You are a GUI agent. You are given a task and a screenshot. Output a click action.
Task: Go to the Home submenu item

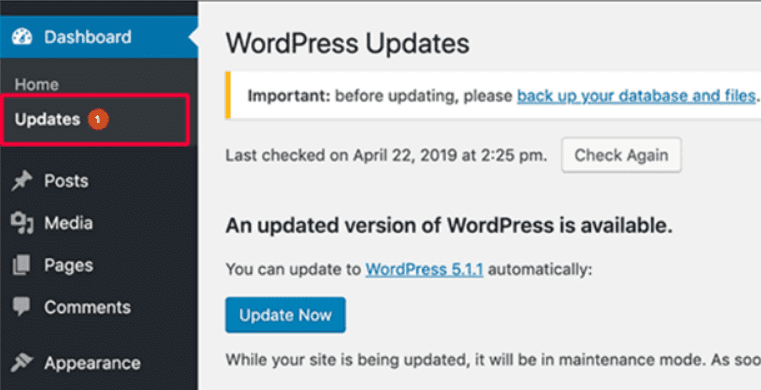36,85
